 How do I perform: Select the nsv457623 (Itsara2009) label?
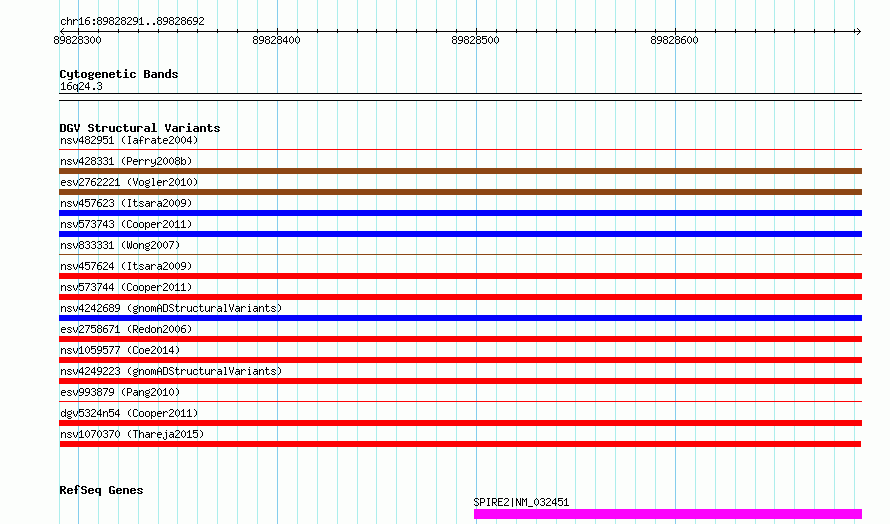[x=126, y=203]
